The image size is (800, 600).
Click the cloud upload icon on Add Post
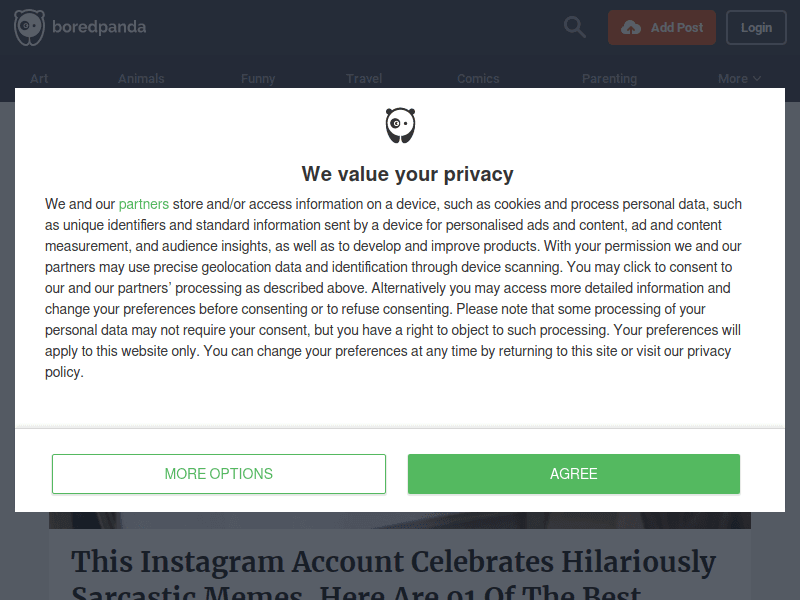pos(631,28)
